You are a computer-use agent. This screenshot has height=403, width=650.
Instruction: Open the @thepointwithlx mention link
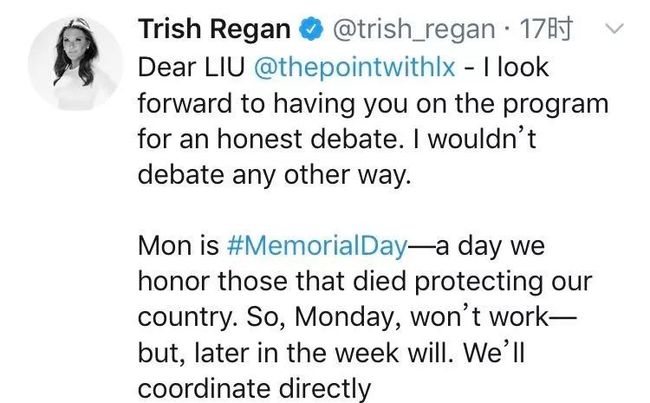click(354, 68)
